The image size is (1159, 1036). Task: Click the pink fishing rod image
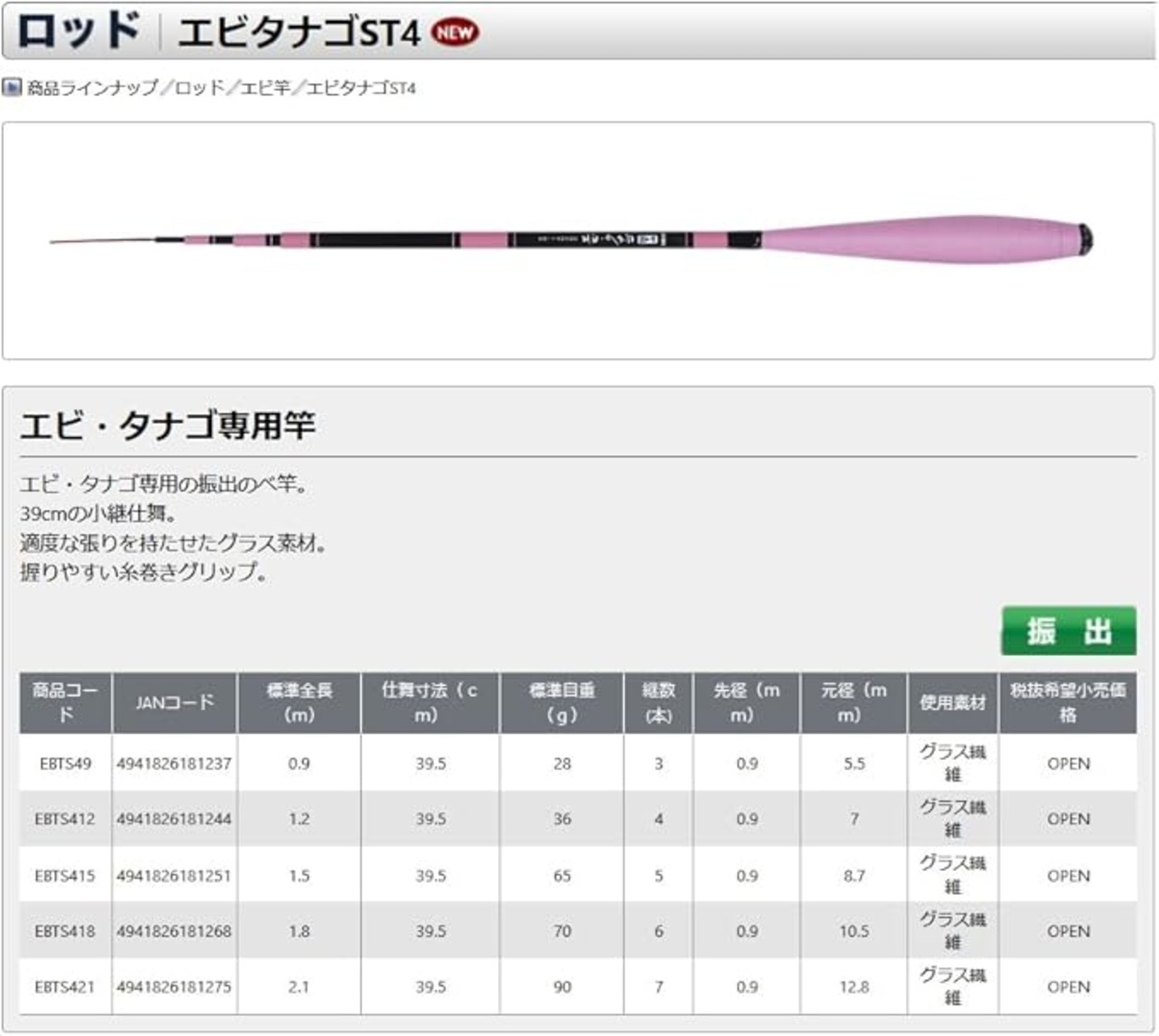coord(572,240)
